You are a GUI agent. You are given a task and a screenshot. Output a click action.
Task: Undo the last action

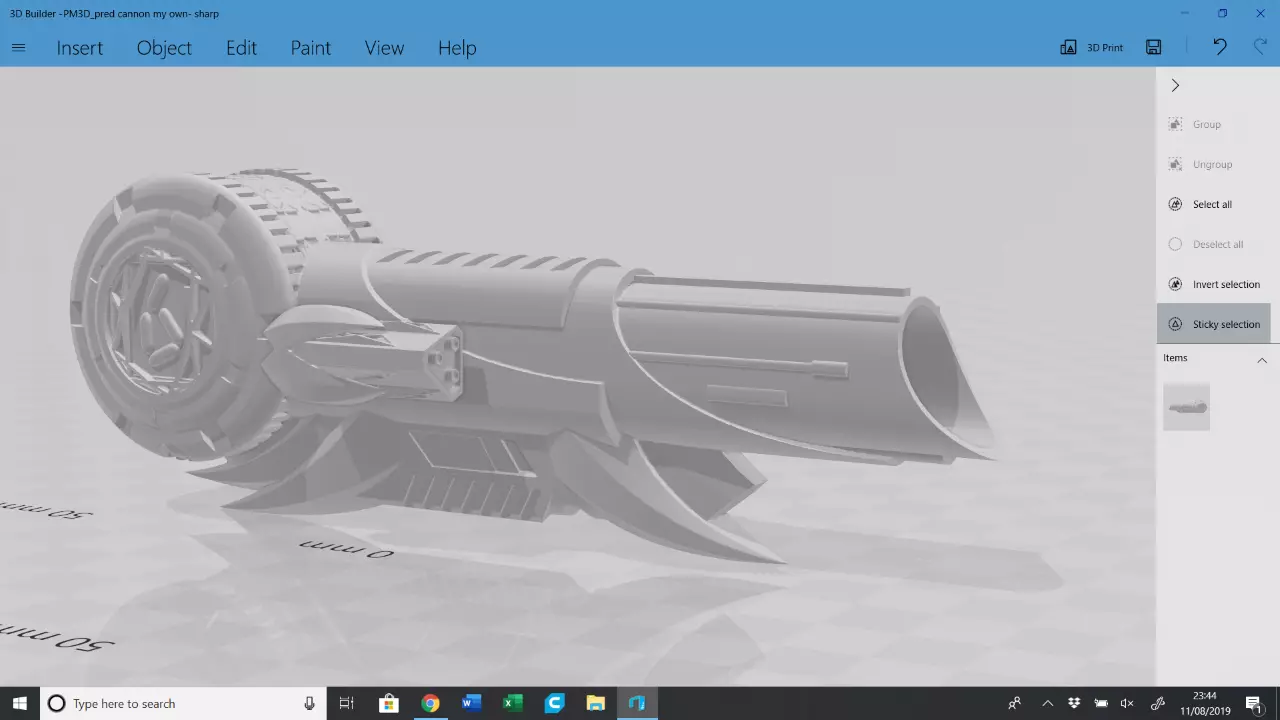pyautogui.click(x=1219, y=47)
